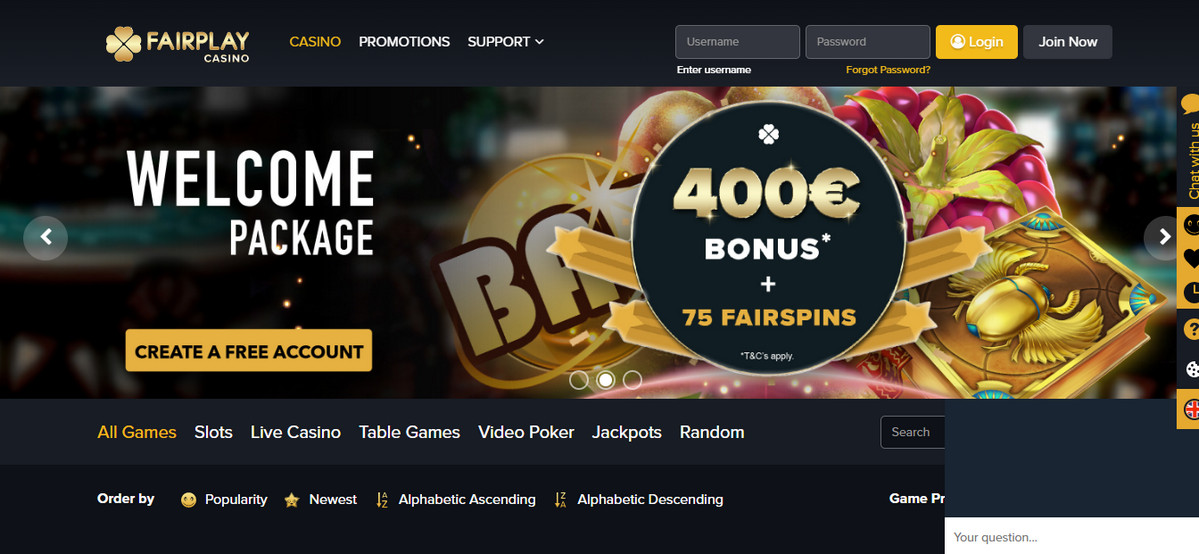Open the heart favorites sidebar icon
This screenshot has width=1199, height=554.
[1190, 258]
